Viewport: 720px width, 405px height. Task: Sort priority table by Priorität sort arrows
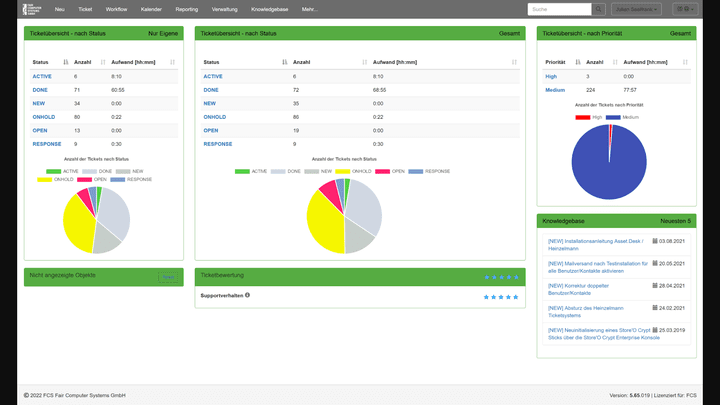578,62
